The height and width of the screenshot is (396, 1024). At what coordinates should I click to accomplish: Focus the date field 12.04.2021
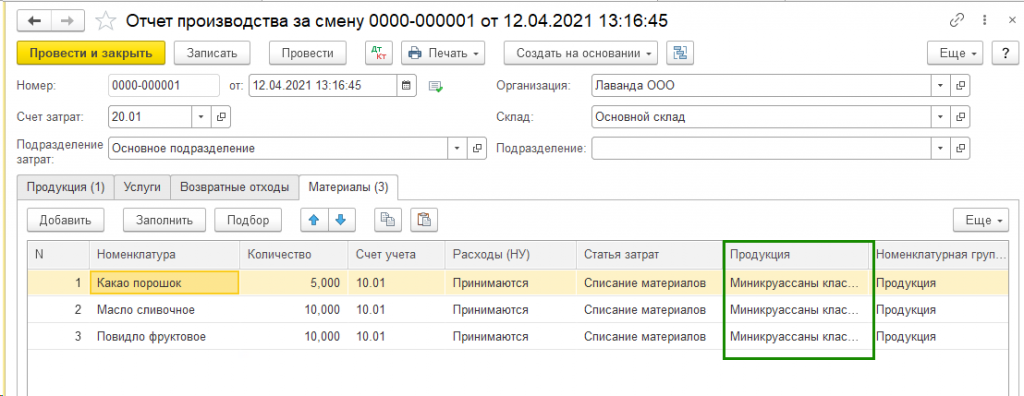pyautogui.click(x=323, y=85)
